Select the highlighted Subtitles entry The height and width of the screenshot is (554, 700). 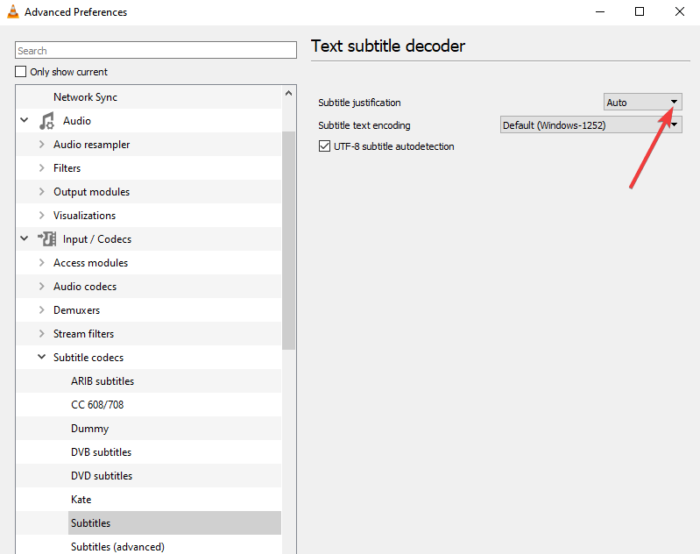175,523
